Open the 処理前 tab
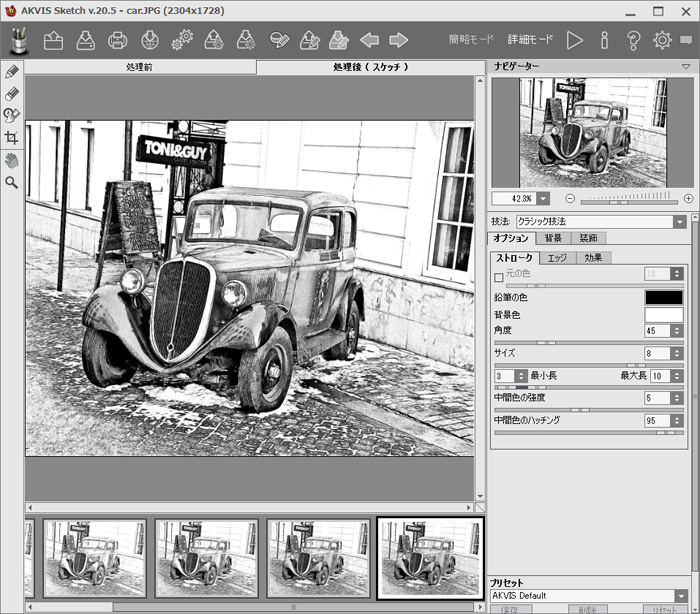The height and width of the screenshot is (614, 700). point(140,67)
